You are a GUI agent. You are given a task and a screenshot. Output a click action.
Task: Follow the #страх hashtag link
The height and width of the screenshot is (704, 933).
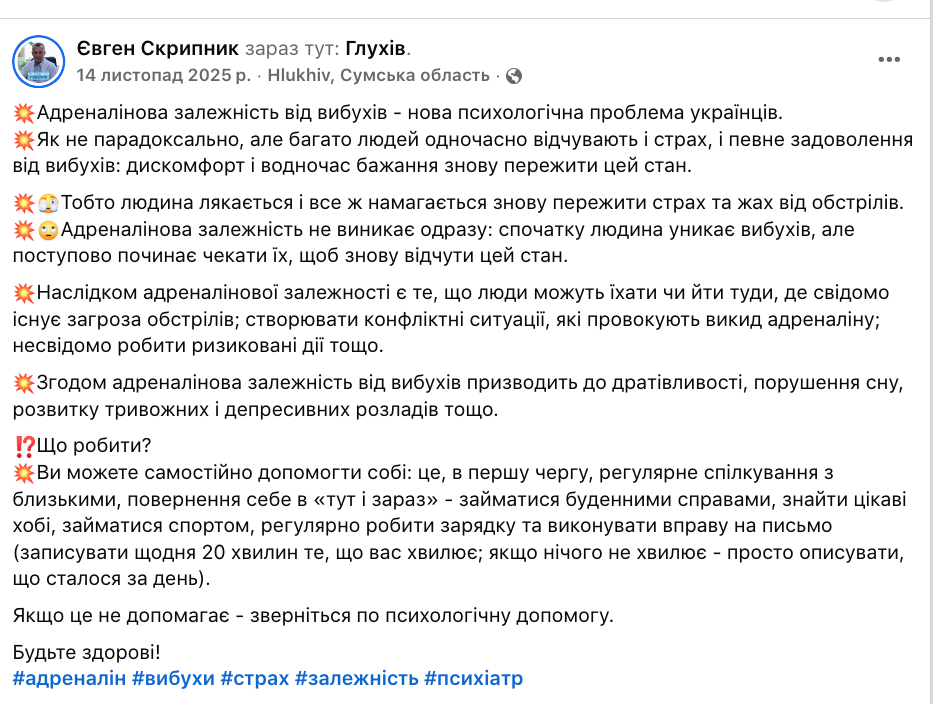(254, 678)
